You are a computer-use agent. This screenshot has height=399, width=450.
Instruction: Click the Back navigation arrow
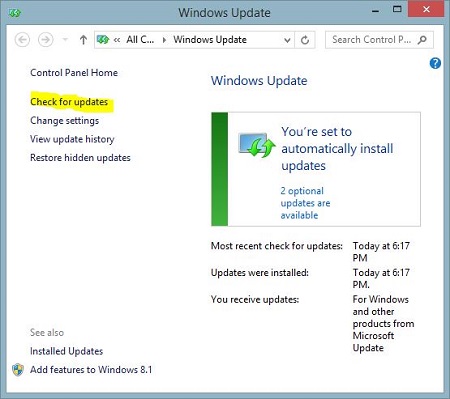pos(22,40)
